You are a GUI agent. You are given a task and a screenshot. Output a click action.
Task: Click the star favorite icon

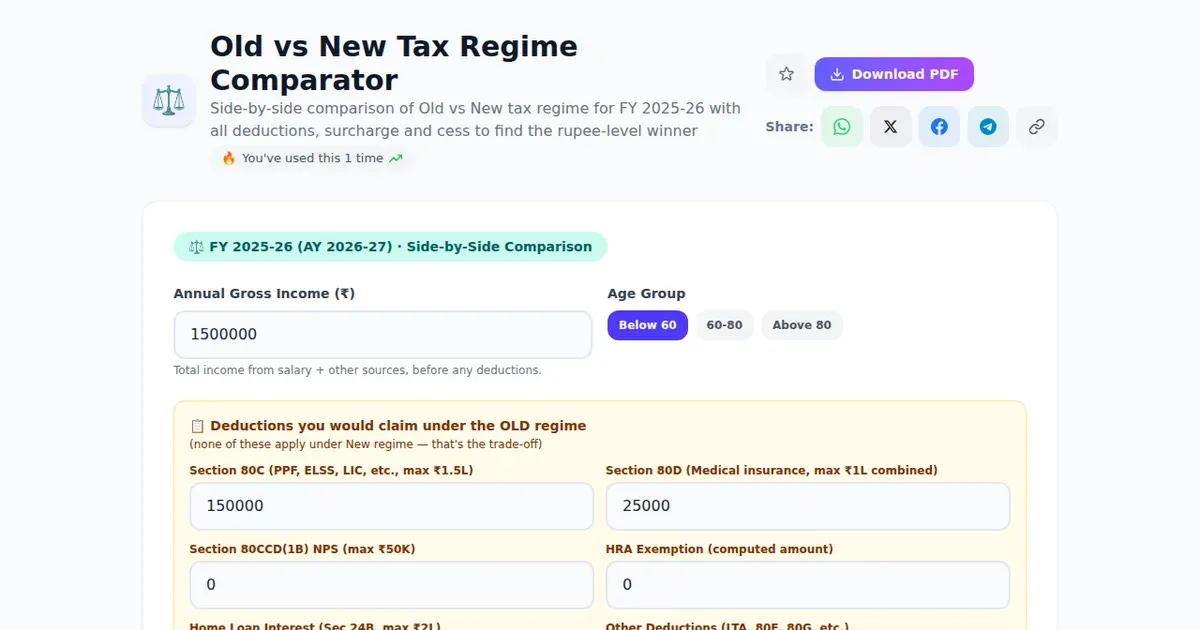tap(786, 74)
